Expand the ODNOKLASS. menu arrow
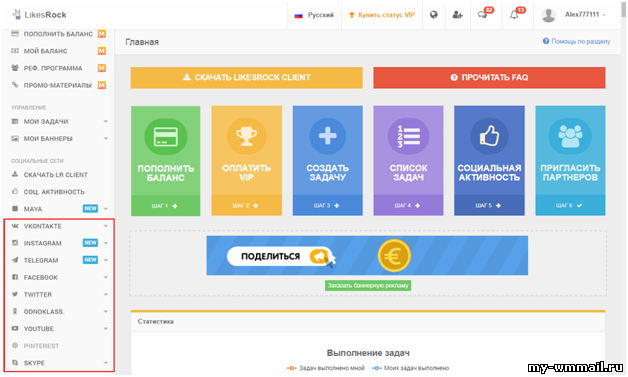 106,311
